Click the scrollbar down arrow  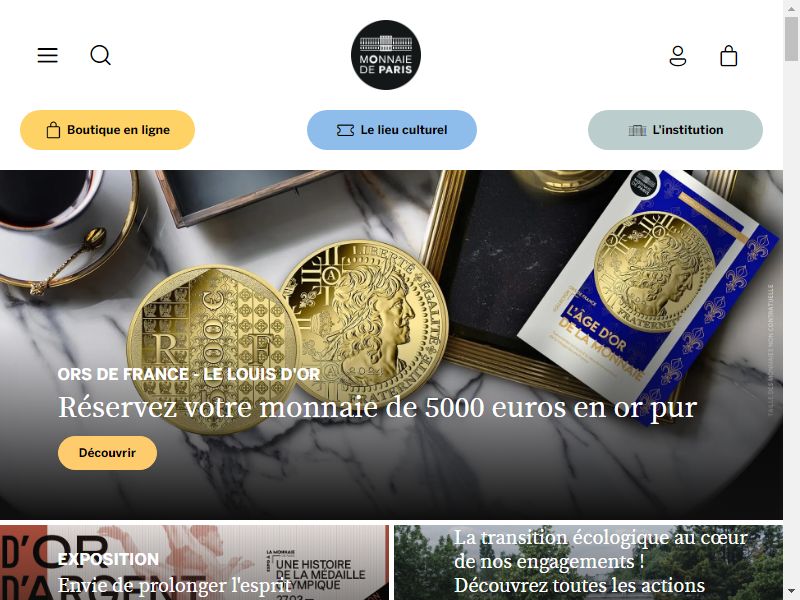(x=791, y=592)
